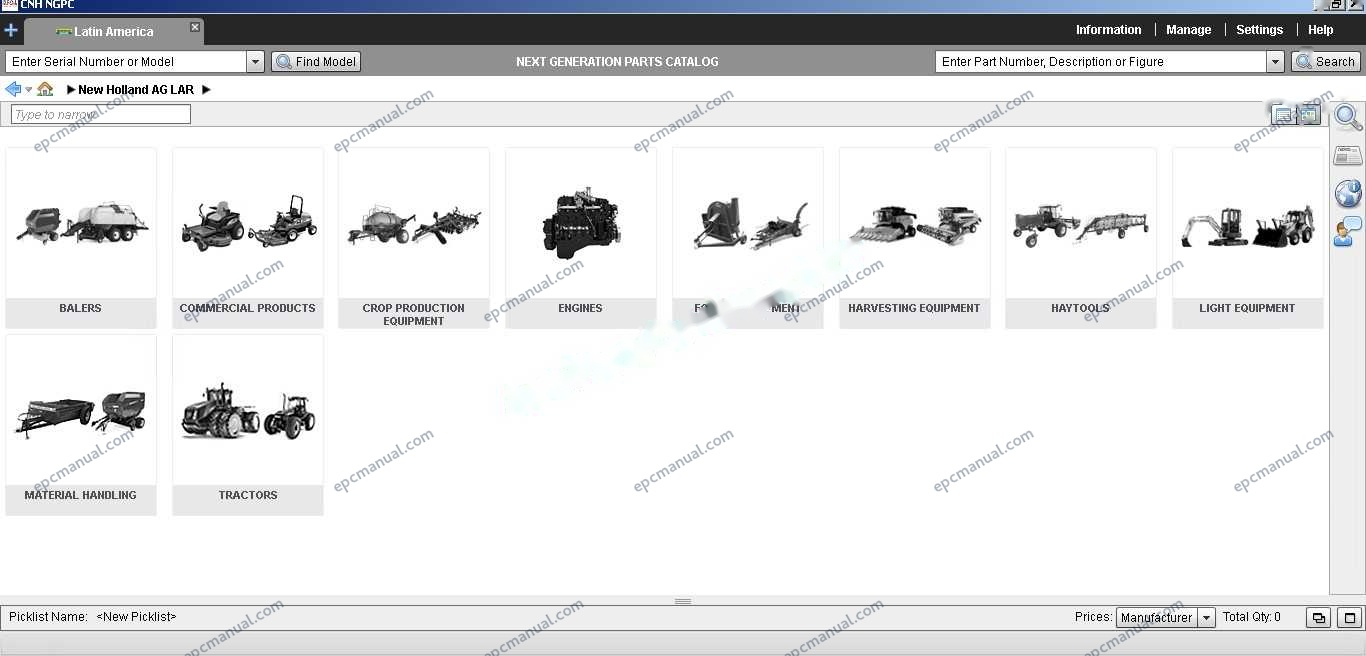Click the ENGINES label
The image size is (1366, 656).
point(581,308)
